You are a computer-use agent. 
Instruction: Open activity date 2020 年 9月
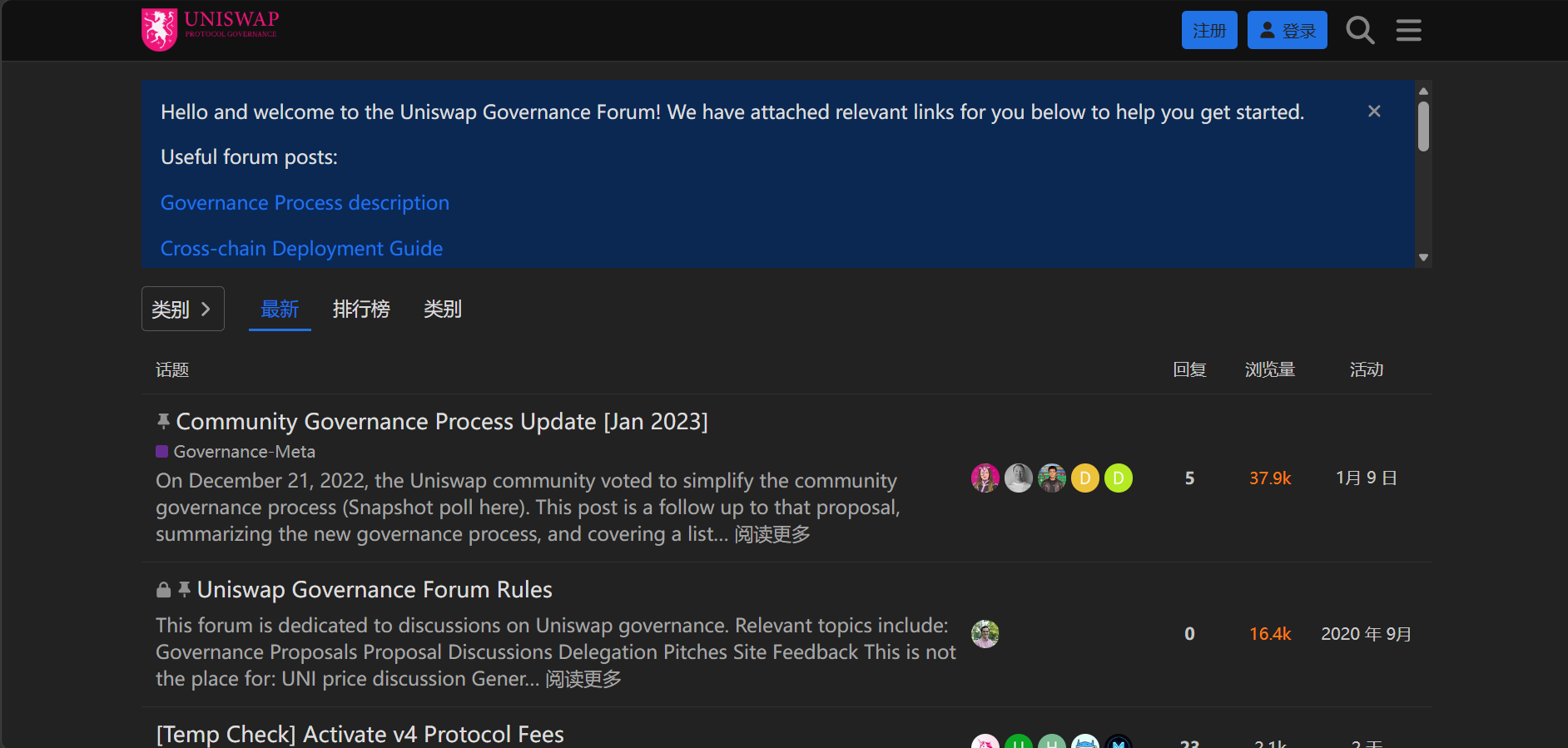(1366, 634)
